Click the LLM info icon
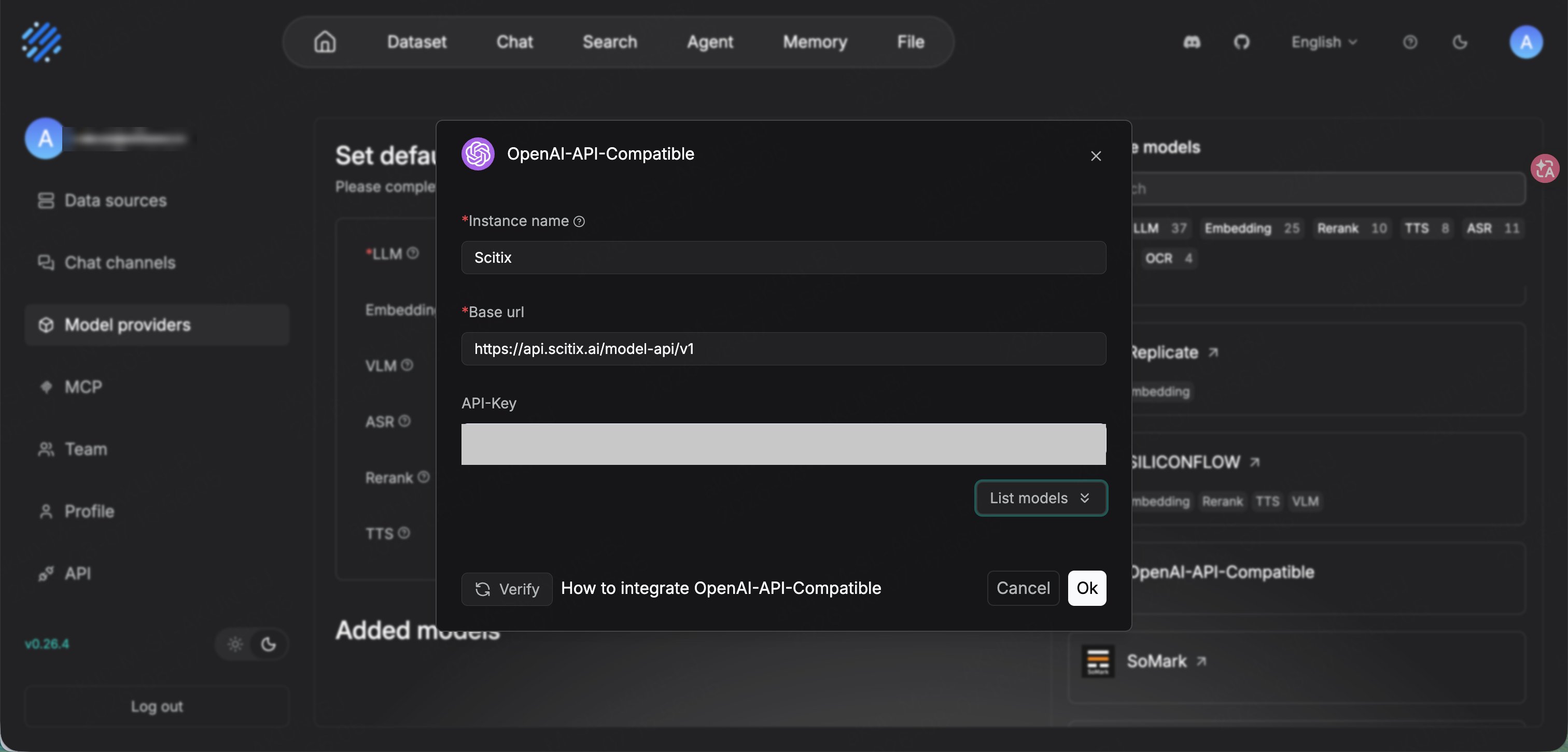The width and height of the screenshot is (1568, 752). 413,253
